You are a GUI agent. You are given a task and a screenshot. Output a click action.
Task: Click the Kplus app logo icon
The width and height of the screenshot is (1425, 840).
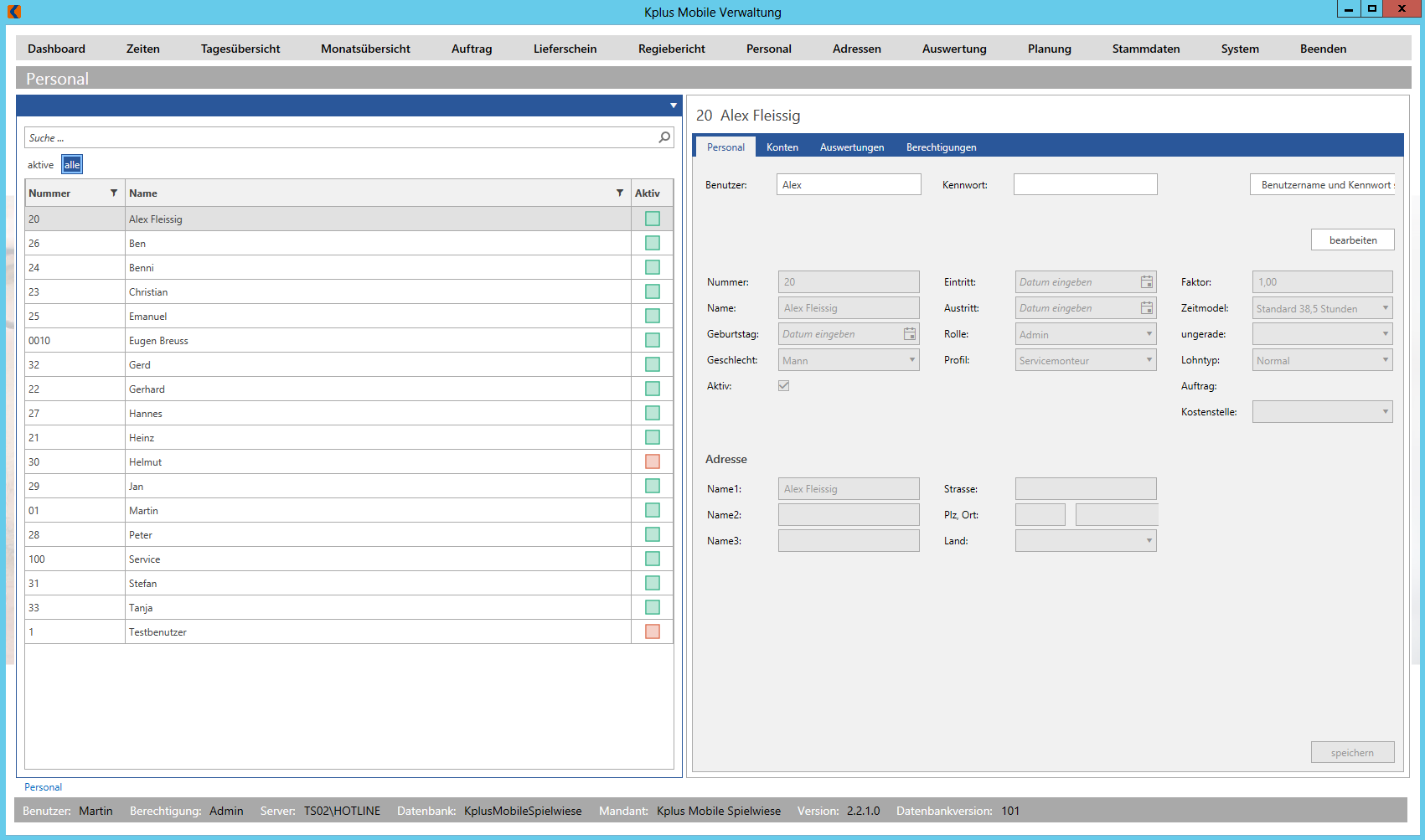pos(14,12)
